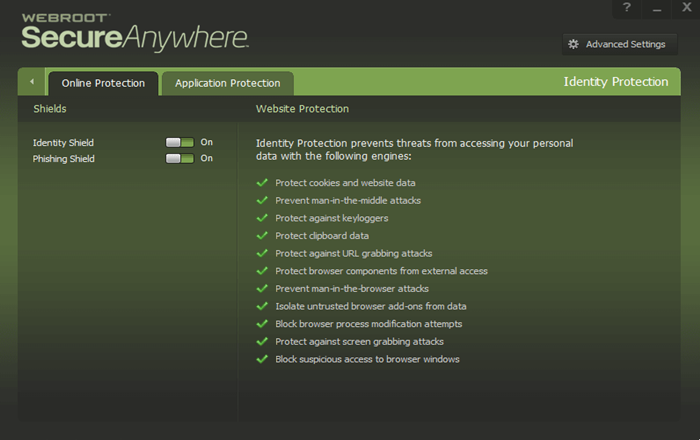Viewport: 700px width, 440px height.
Task: Click the Shields heading
Action: [x=50, y=109]
